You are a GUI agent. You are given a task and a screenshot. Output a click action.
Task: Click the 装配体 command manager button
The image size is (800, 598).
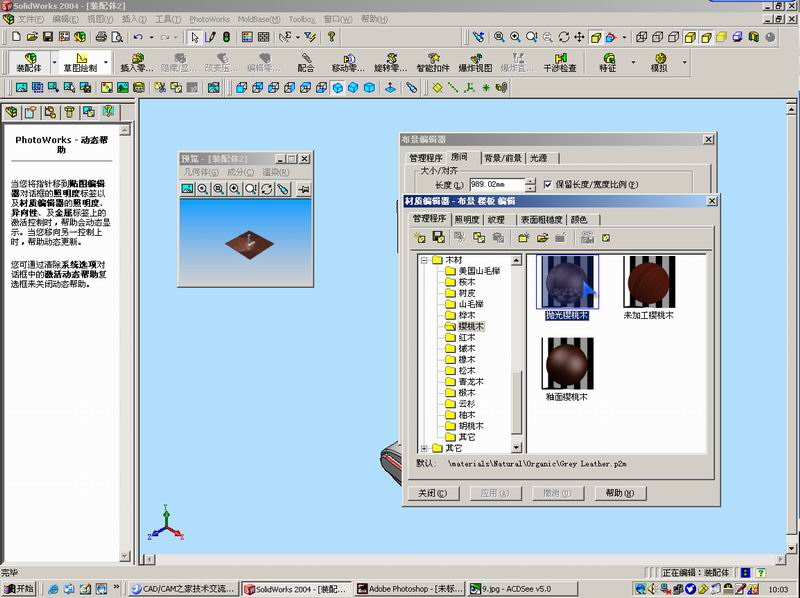(x=30, y=62)
